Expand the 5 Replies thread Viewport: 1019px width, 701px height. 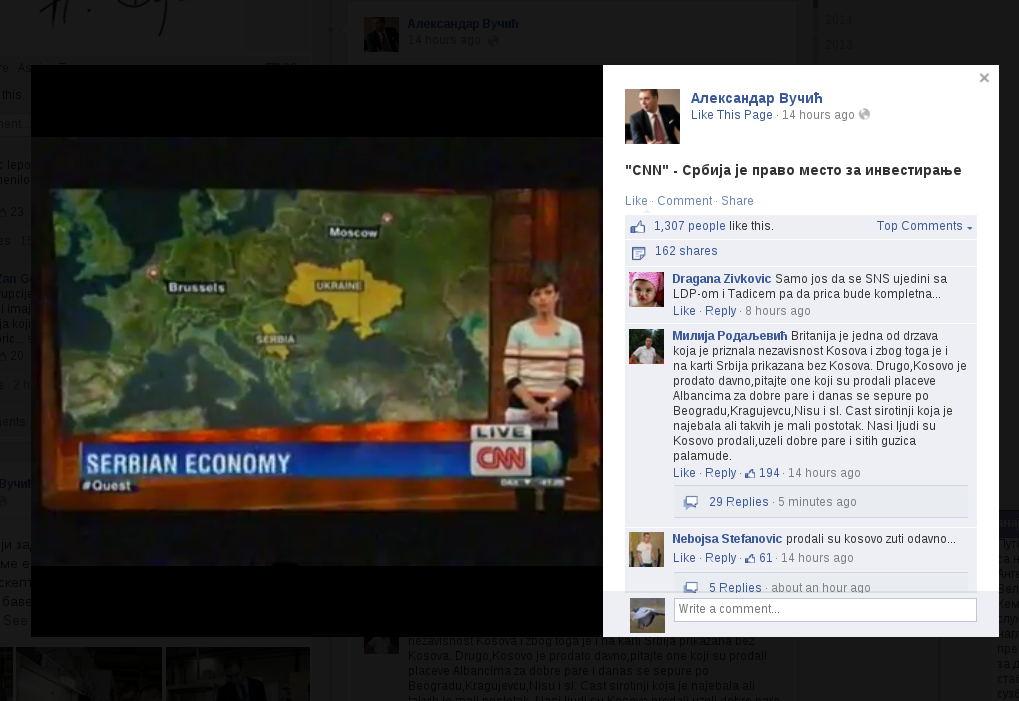[735, 587]
